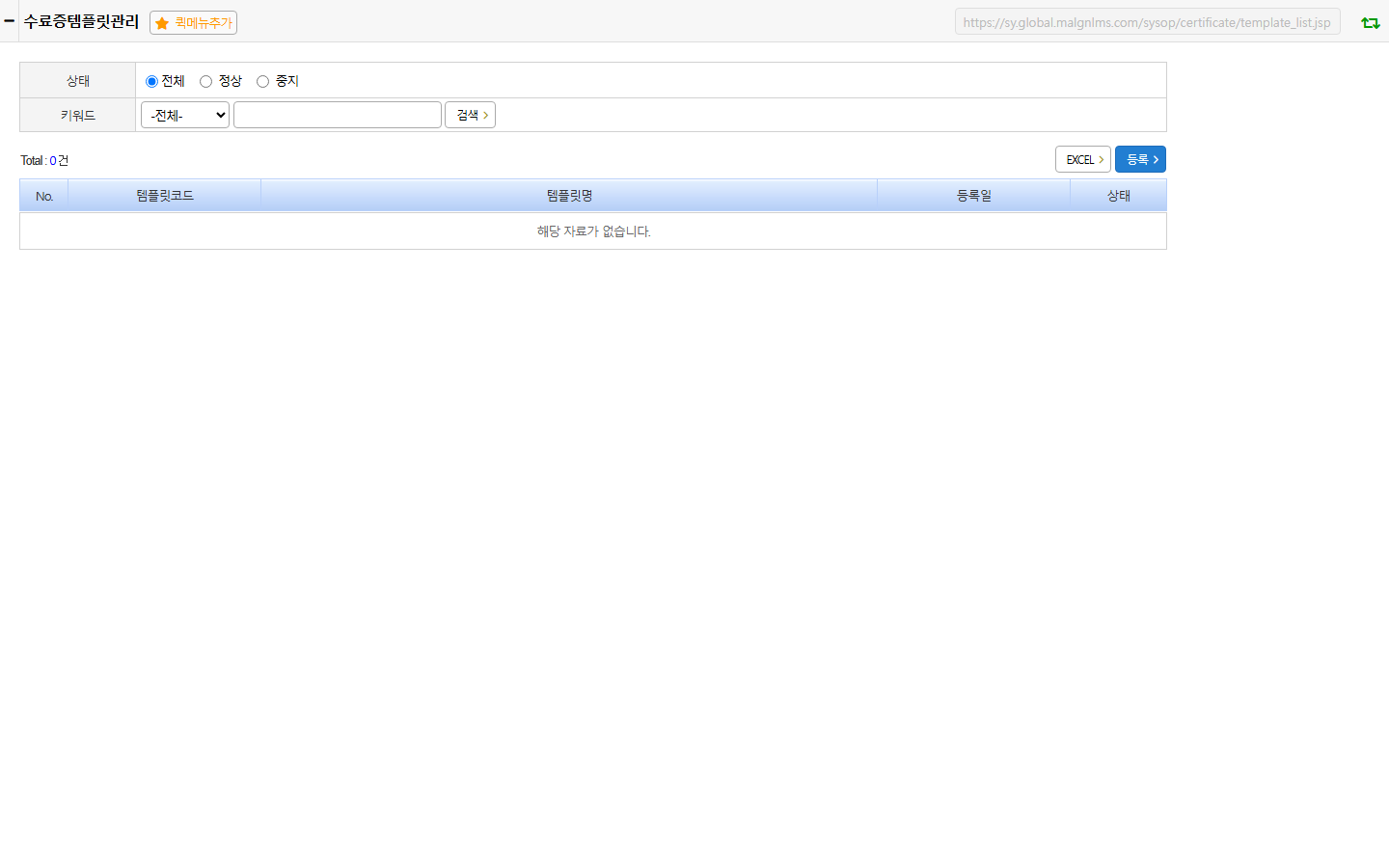Click the star 퀵메뉴추가 icon
Image resolution: width=1389 pixels, height=868 pixels.
(x=162, y=23)
